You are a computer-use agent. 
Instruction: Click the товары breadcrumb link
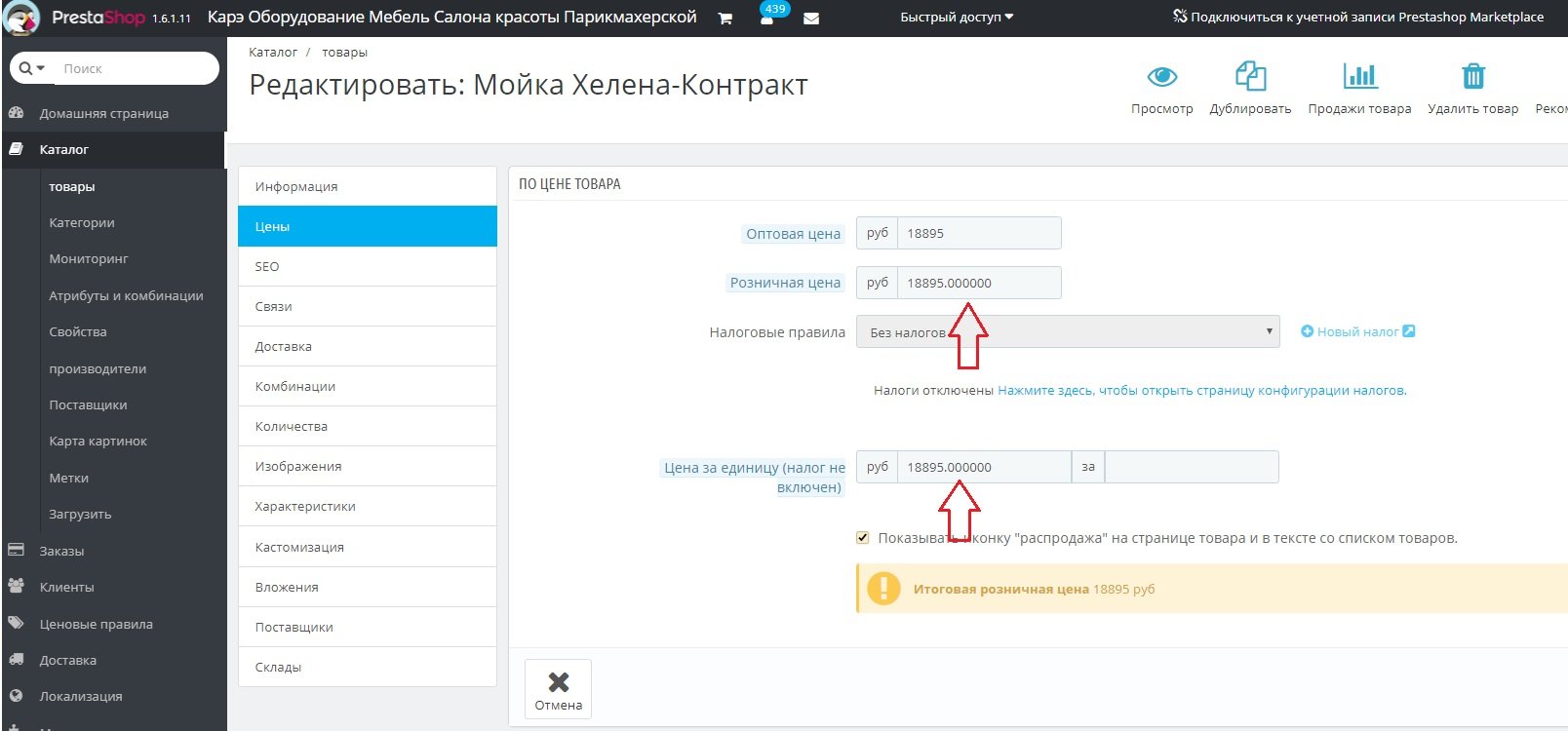point(345,52)
